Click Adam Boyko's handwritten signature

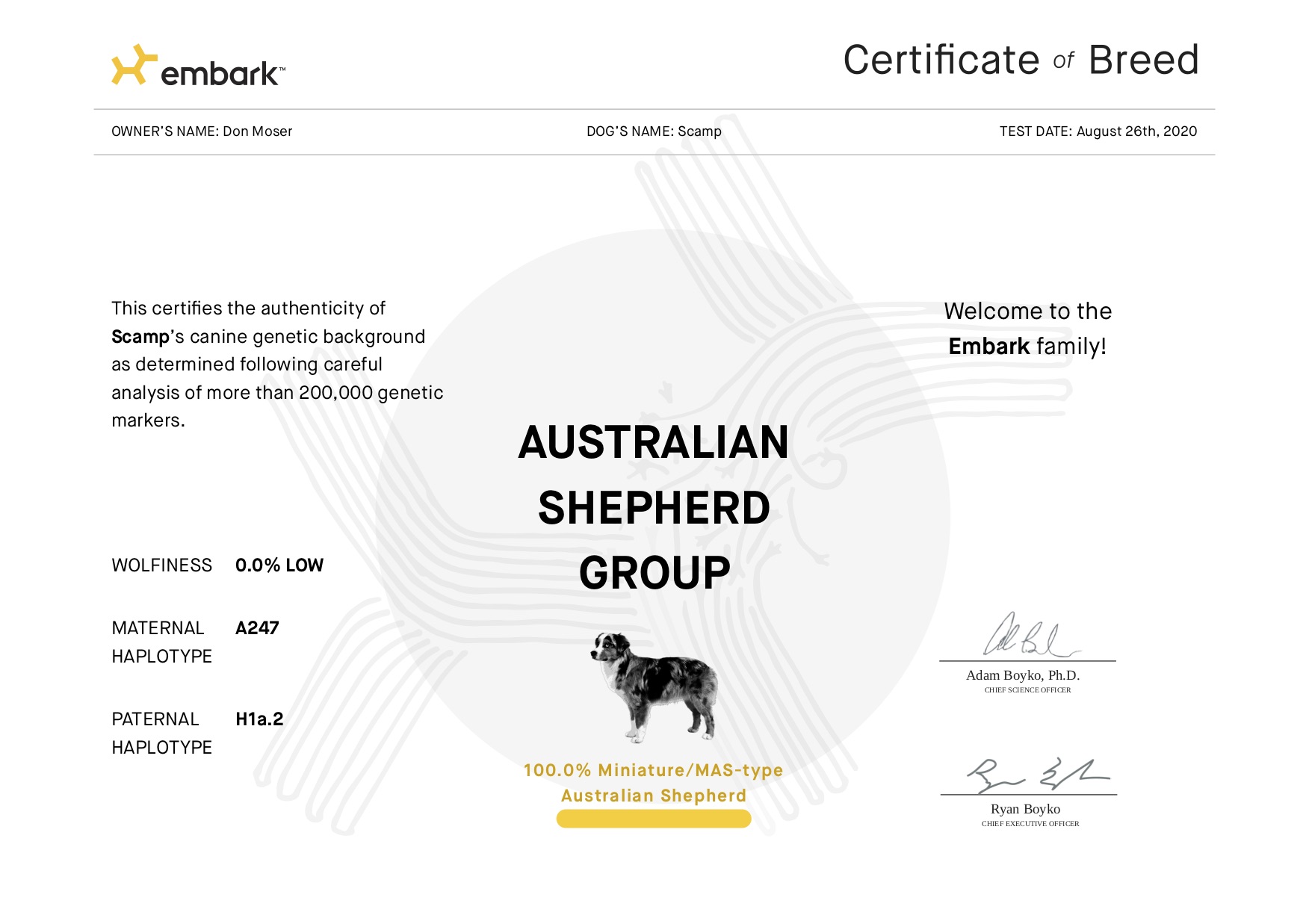1027,636
